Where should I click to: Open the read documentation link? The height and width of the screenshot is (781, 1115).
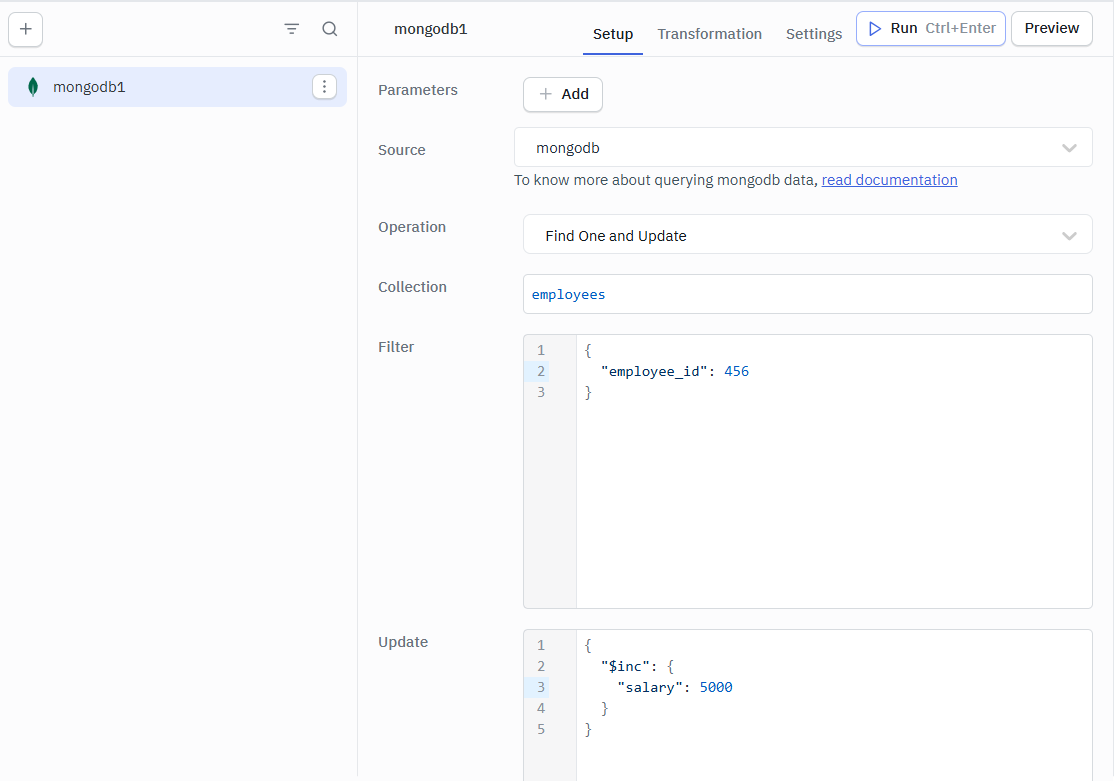[x=889, y=180]
